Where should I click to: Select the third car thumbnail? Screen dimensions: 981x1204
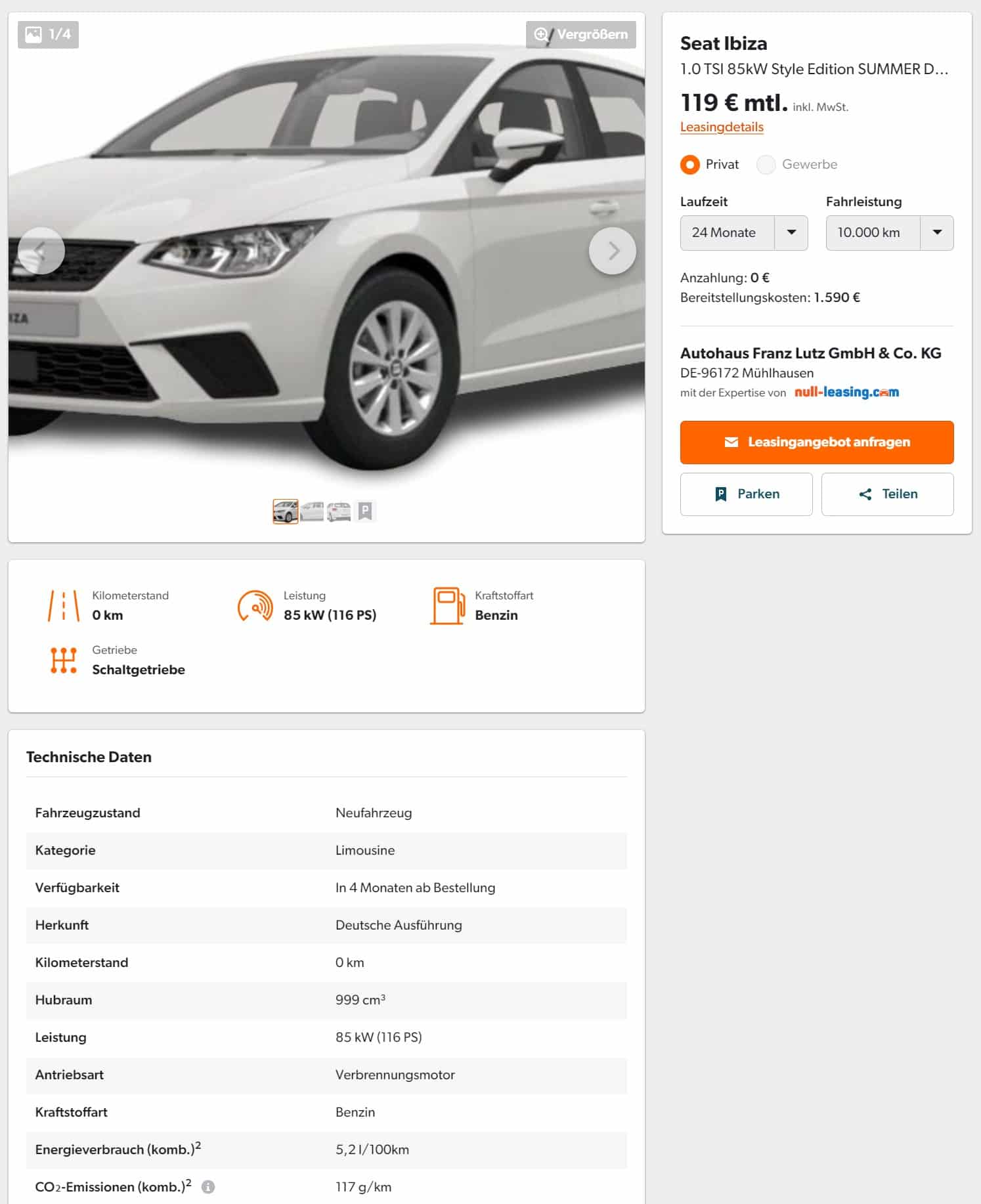[x=339, y=511]
